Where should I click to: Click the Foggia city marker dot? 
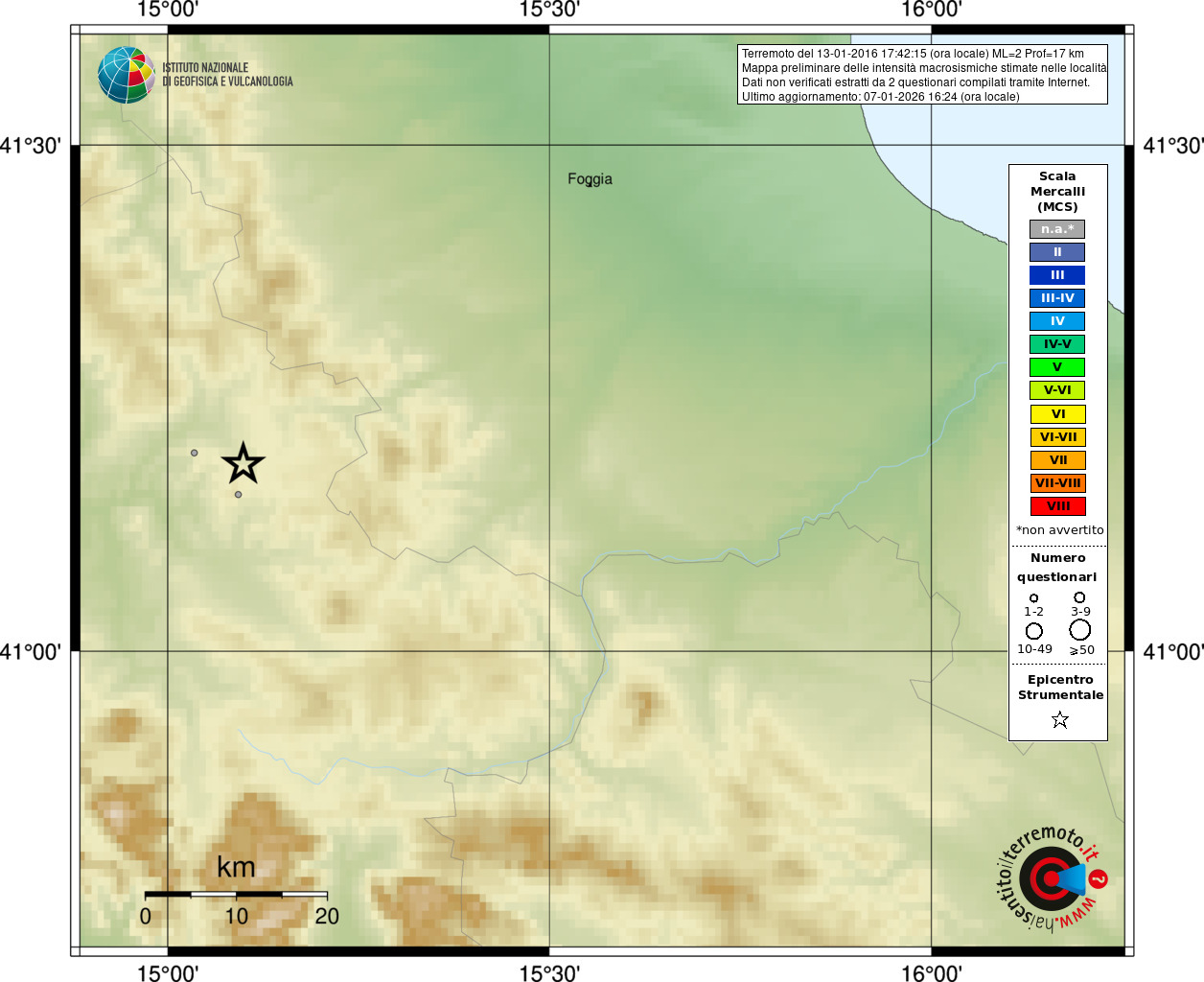point(589,185)
